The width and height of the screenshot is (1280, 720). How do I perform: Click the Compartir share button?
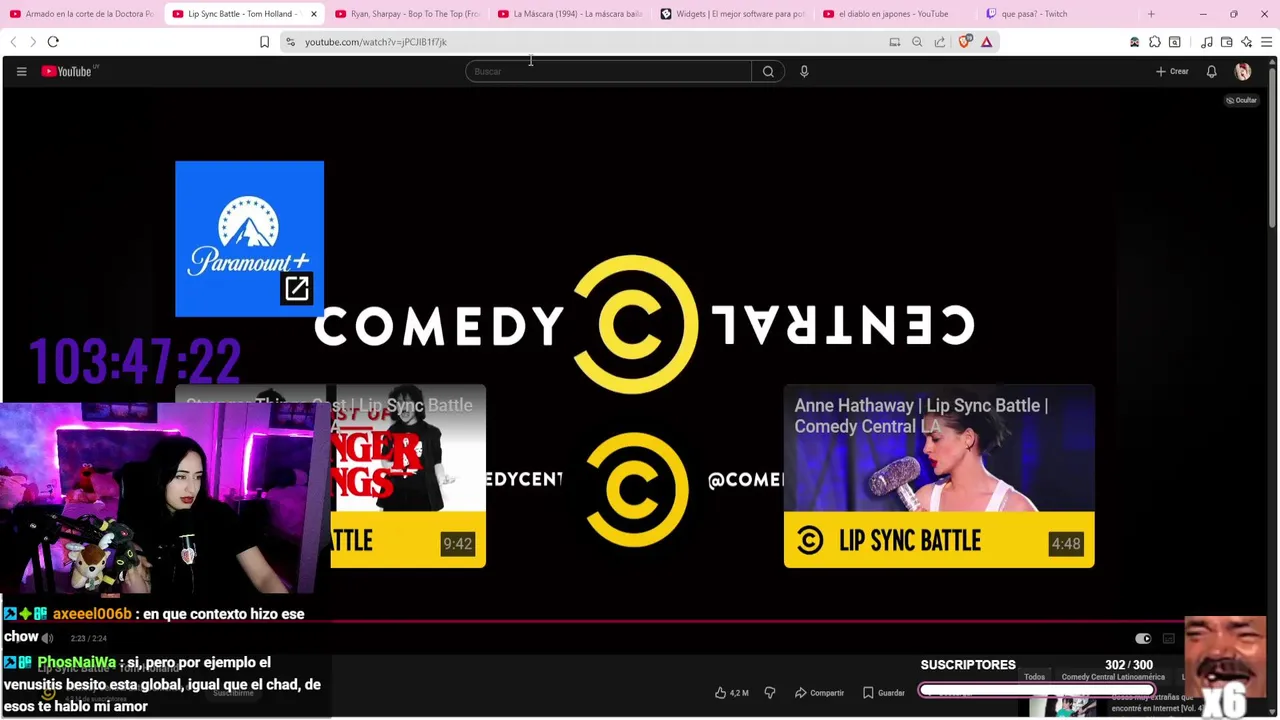point(820,692)
